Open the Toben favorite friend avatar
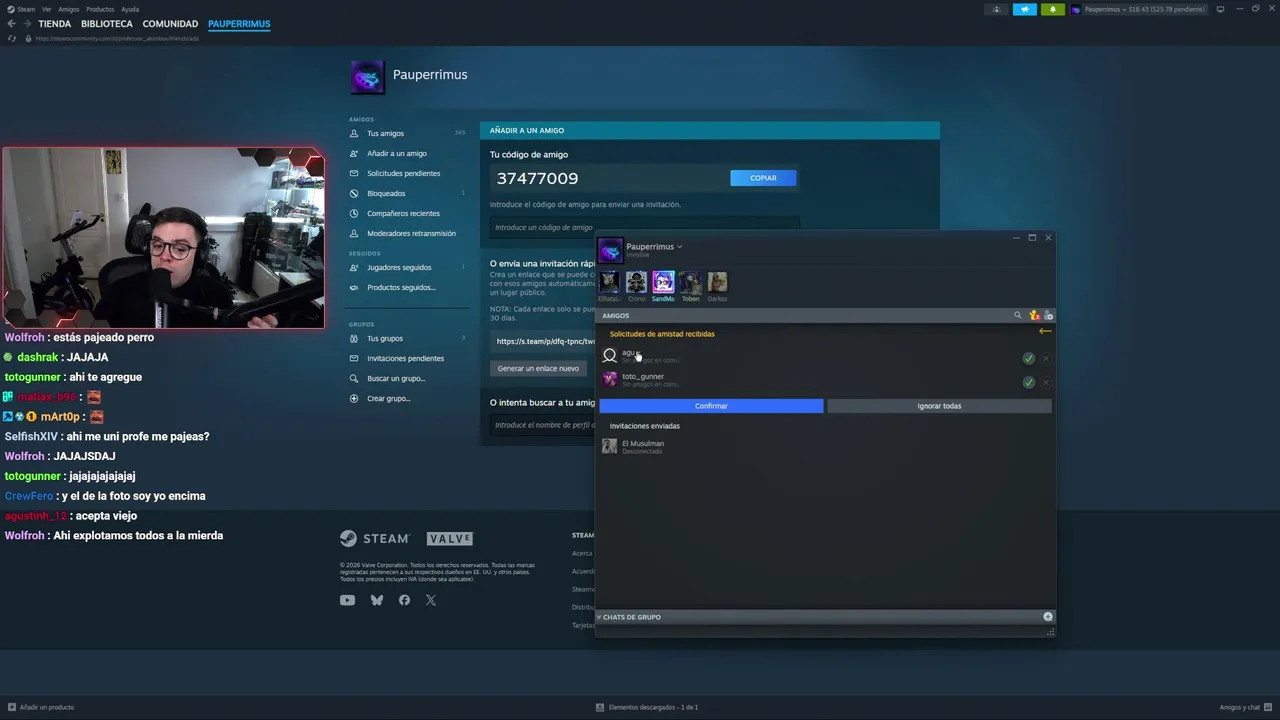The image size is (1280, 720). tap(690, 283)
